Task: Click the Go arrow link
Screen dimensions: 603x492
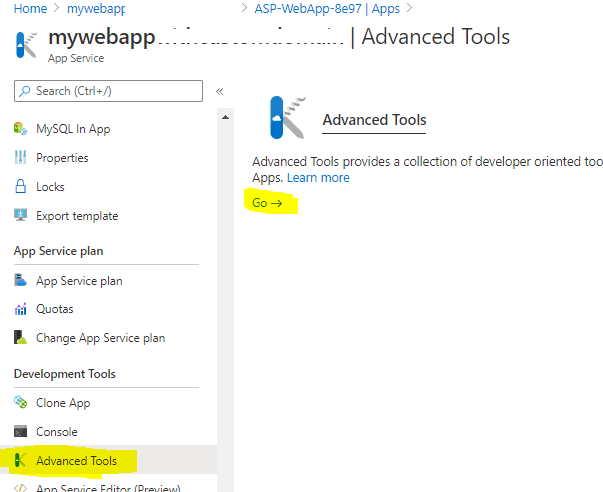Action: pyautogui.click(x=267, y=203)
